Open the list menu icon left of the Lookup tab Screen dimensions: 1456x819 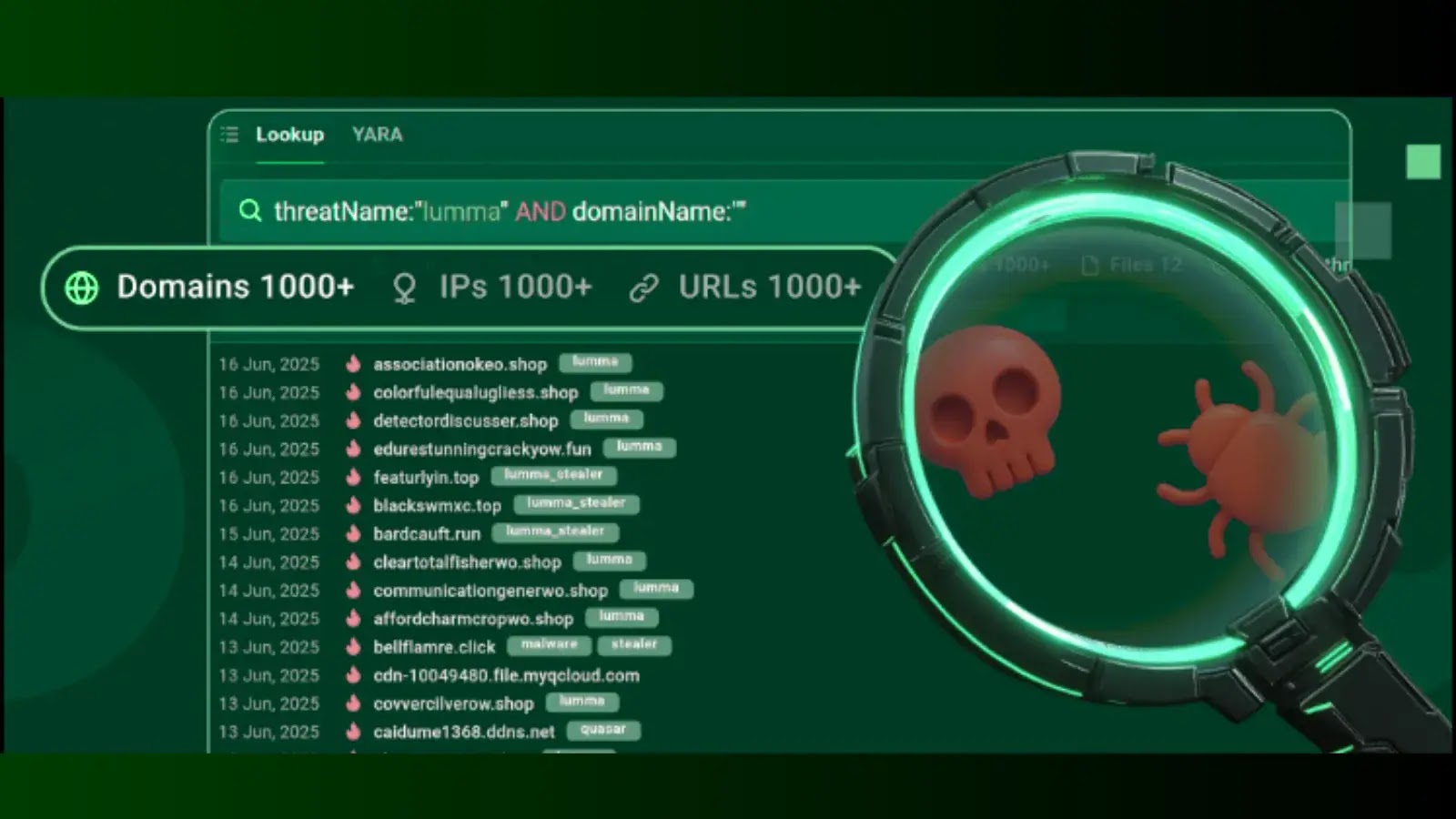[229, 134]
